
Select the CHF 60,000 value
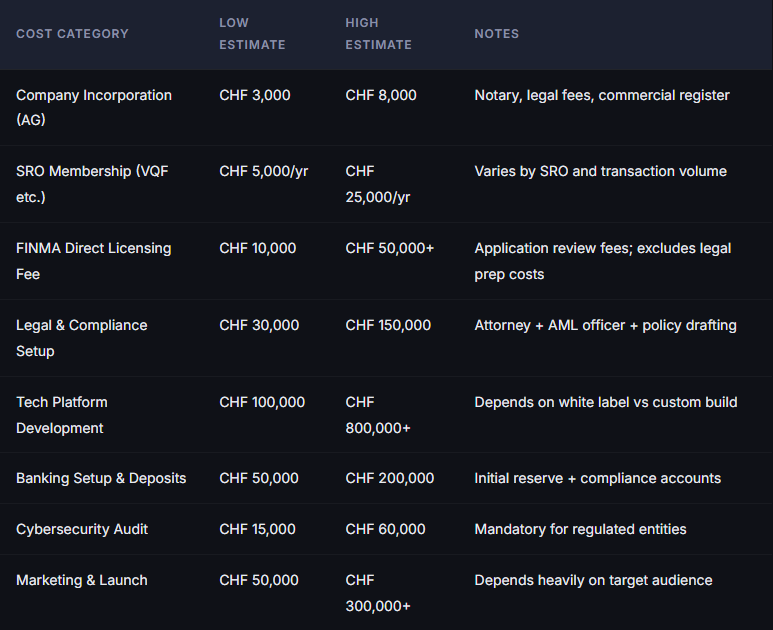coord(385,529)
